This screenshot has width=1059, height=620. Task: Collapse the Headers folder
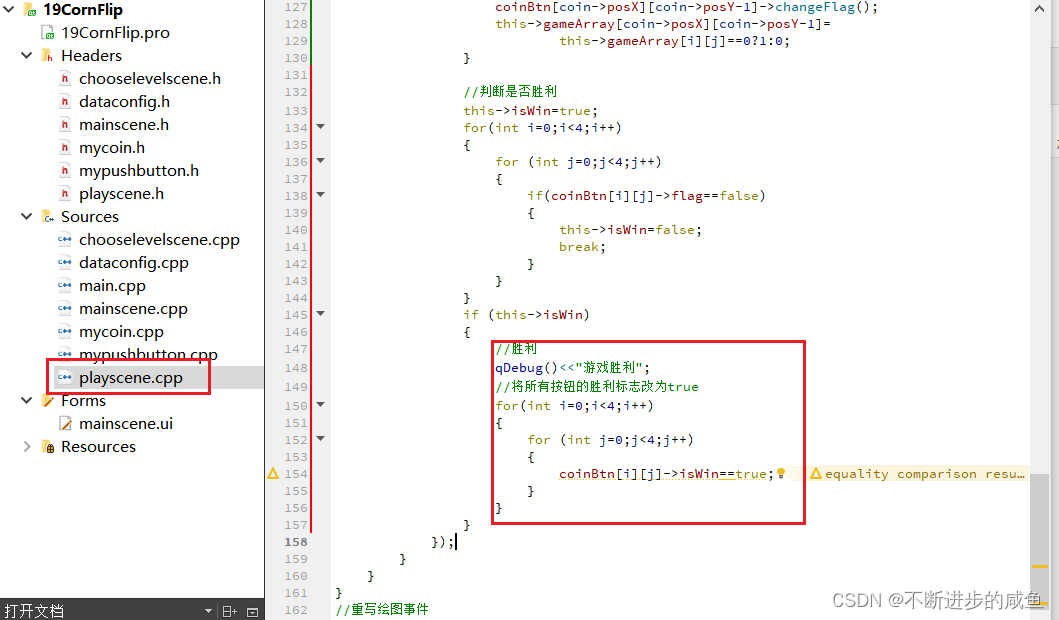tap(26, 55)
